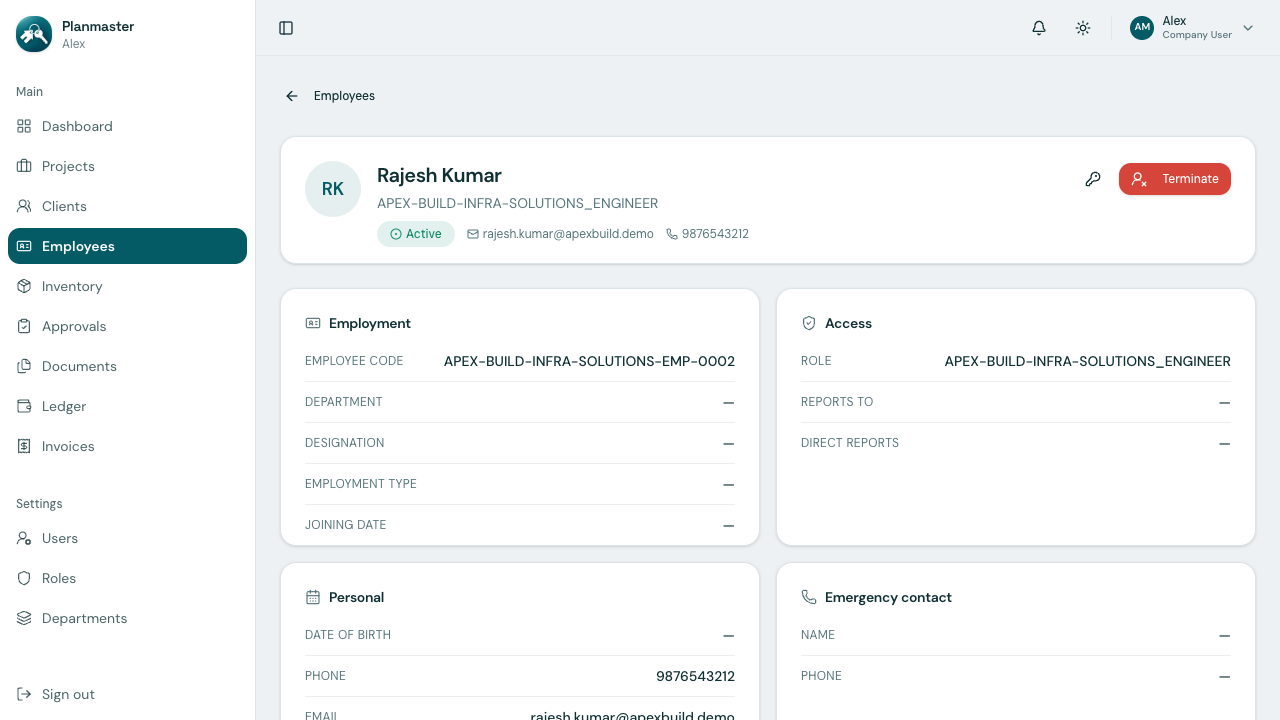
Task: Click the Personal card calendar icon
Action: 313,597
